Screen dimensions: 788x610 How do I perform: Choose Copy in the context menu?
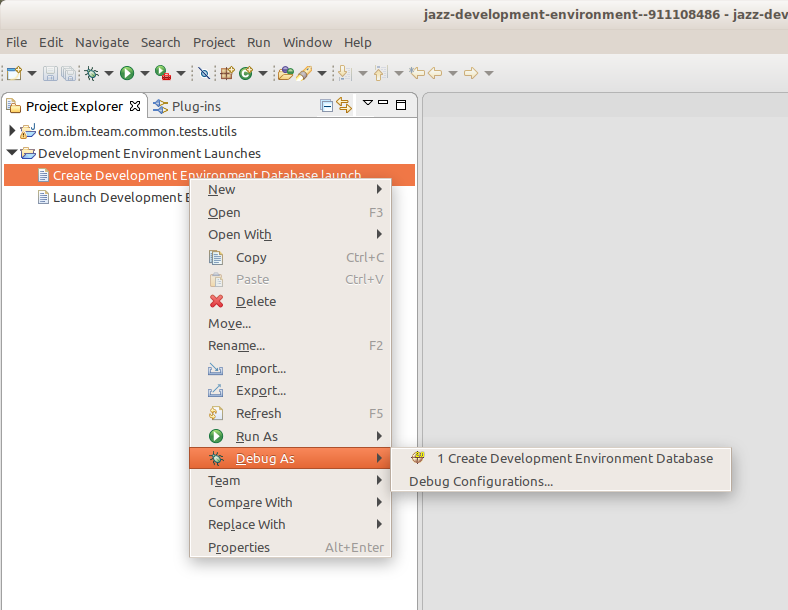(290, 257)
